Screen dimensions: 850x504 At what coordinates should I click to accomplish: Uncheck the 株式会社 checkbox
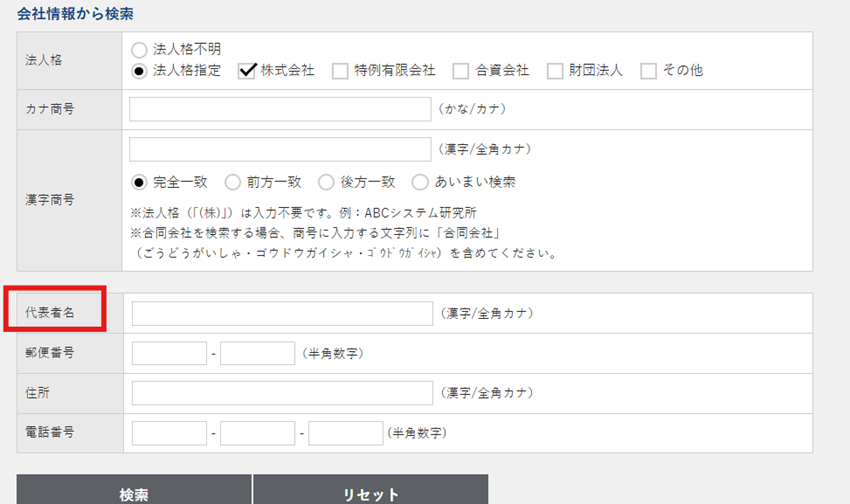pyautogui.click(x=247, y=71)
